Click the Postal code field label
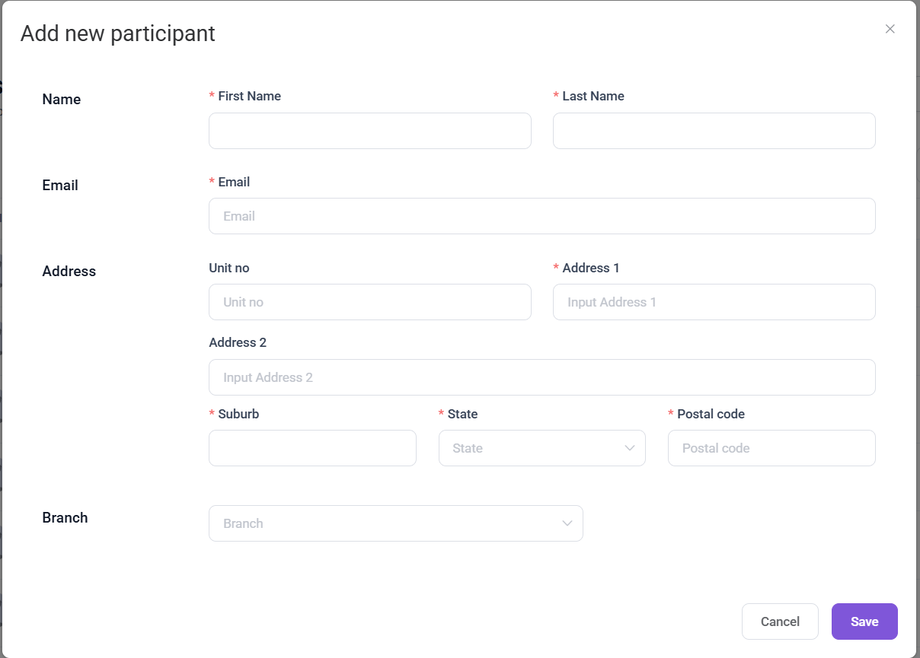The height and width of the screenshot is (658, 920). pyautogui.click(x=710, y=414)
